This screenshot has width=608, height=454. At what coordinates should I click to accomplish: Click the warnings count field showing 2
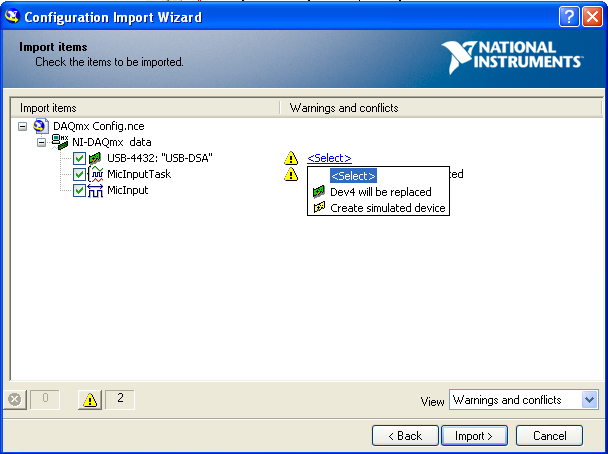[120, 399]
